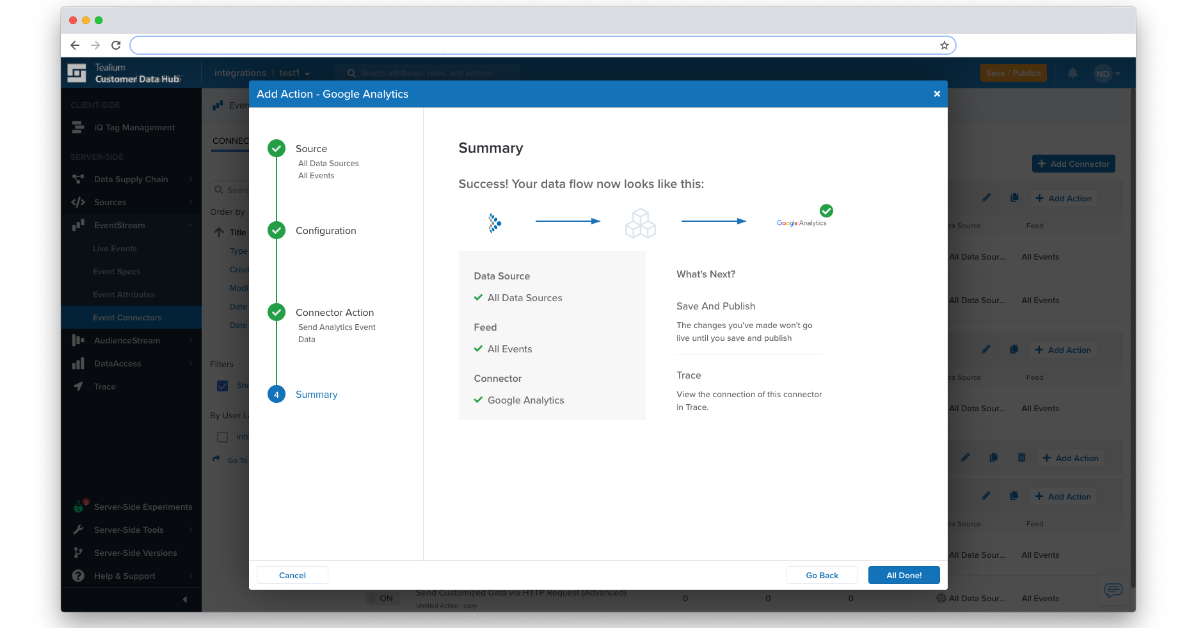Go to the Source step
1200x628 pixels.
pos(311,148)
